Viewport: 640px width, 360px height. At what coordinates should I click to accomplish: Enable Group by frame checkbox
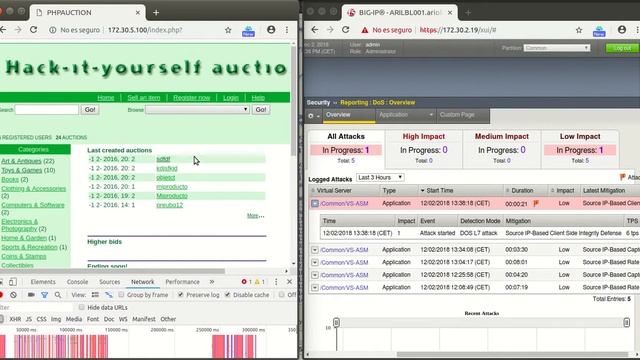coord(121,295)
